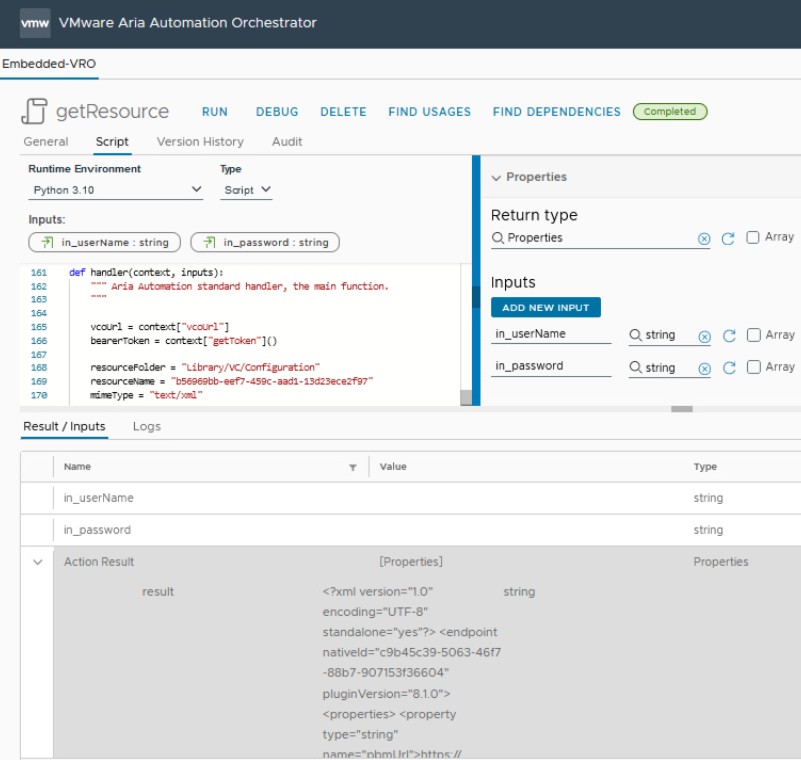Toggle Array checkbox for Return type
Image resolution: width=801 pixels, height=760 pixels.
[x=752, y=238]
